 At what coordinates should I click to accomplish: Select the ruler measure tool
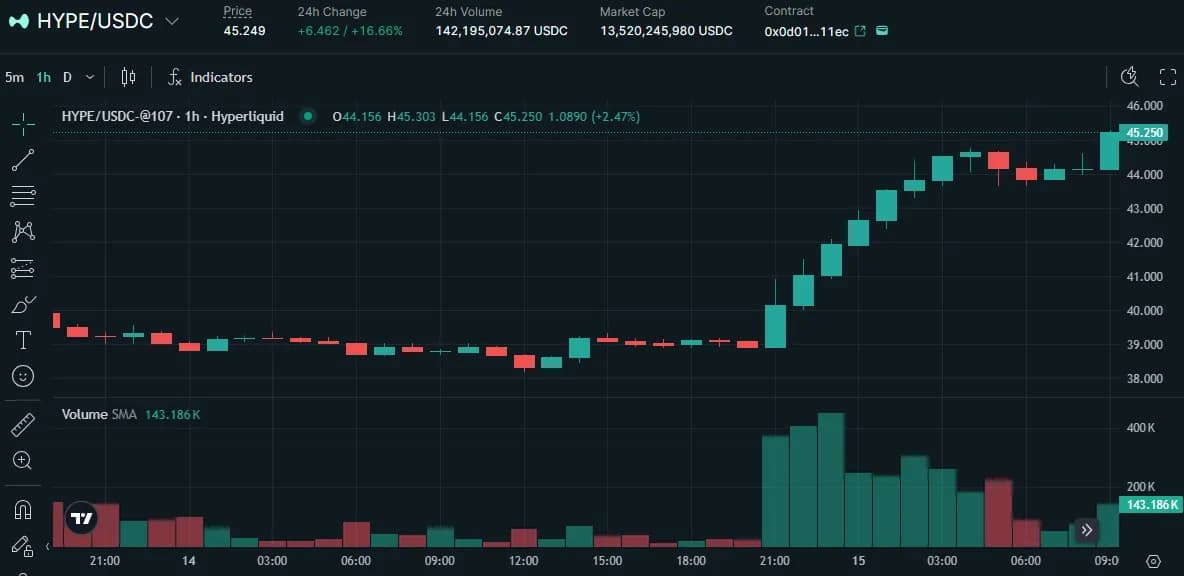(23, 425)
